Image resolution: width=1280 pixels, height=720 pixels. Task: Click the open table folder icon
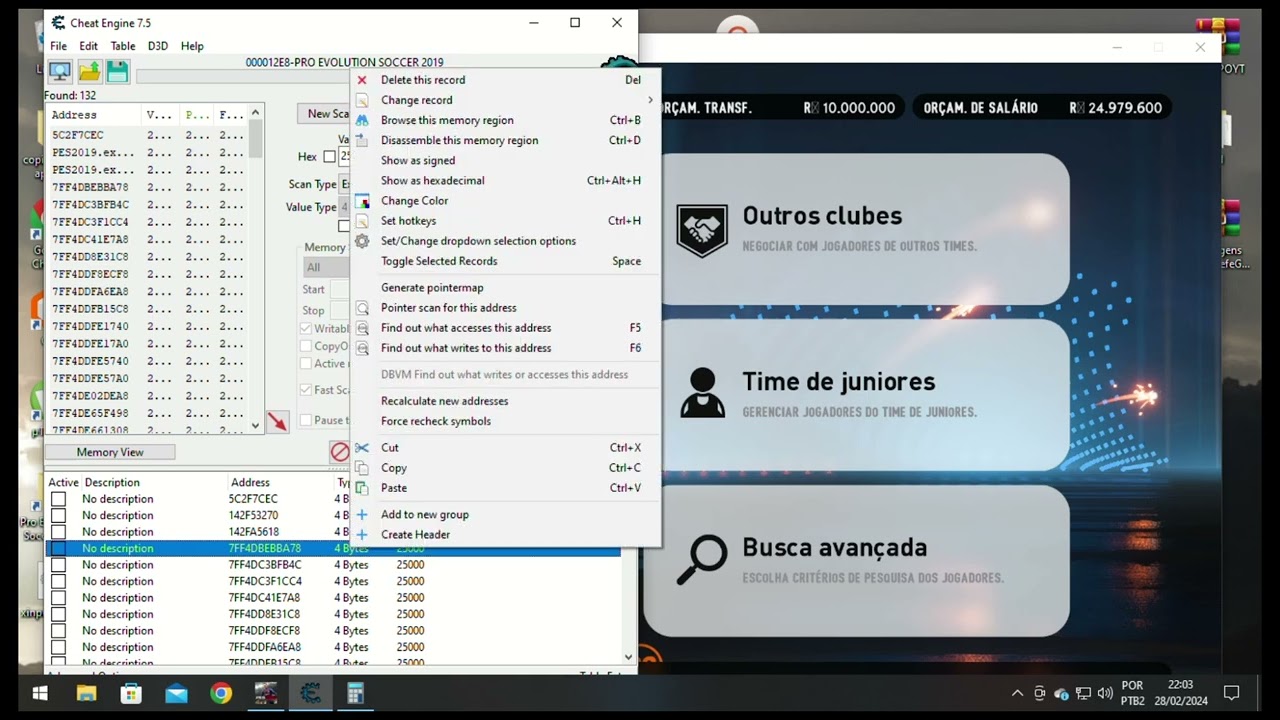89,71
